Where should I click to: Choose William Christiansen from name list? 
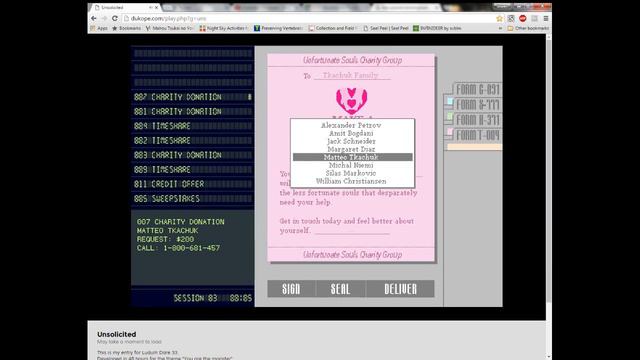[352, 181]
